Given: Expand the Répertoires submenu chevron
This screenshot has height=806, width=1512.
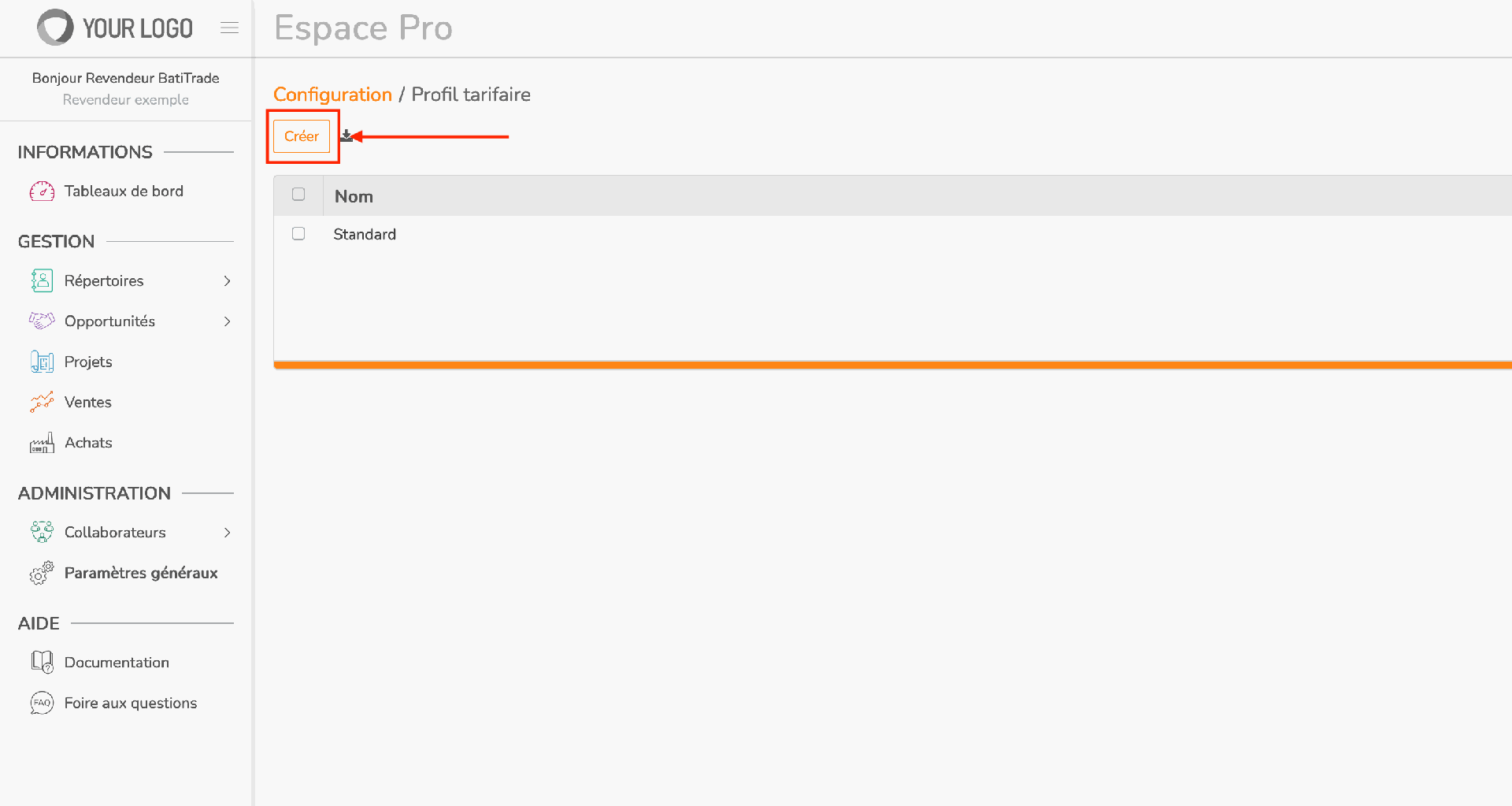Looking at the screenshot, I should (x=227, y=281).
